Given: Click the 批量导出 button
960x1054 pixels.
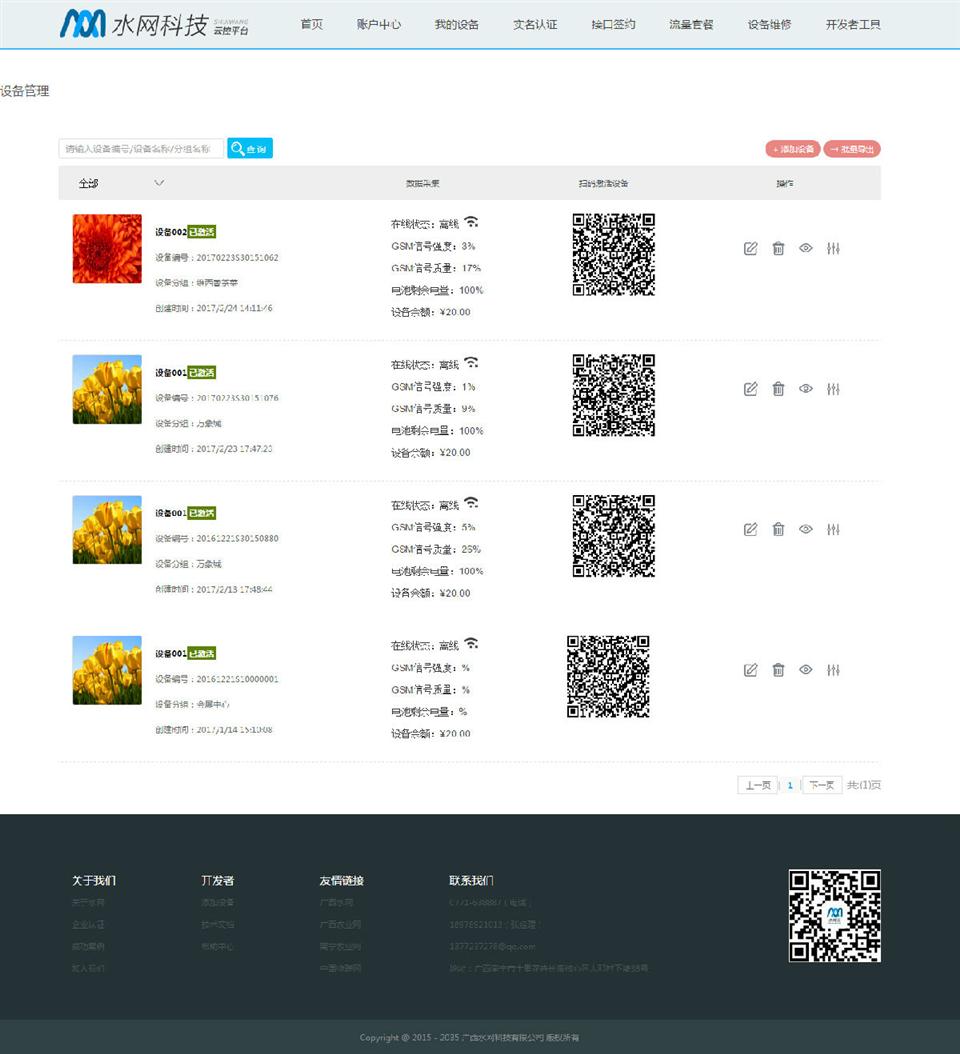Looking at the screenshot, I should point(852,149).
